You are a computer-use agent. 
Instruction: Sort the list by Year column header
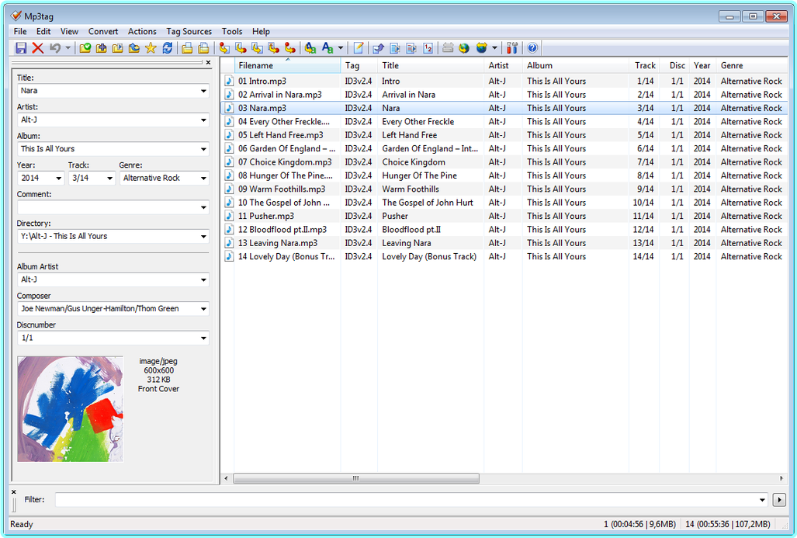tap(702, 66)
